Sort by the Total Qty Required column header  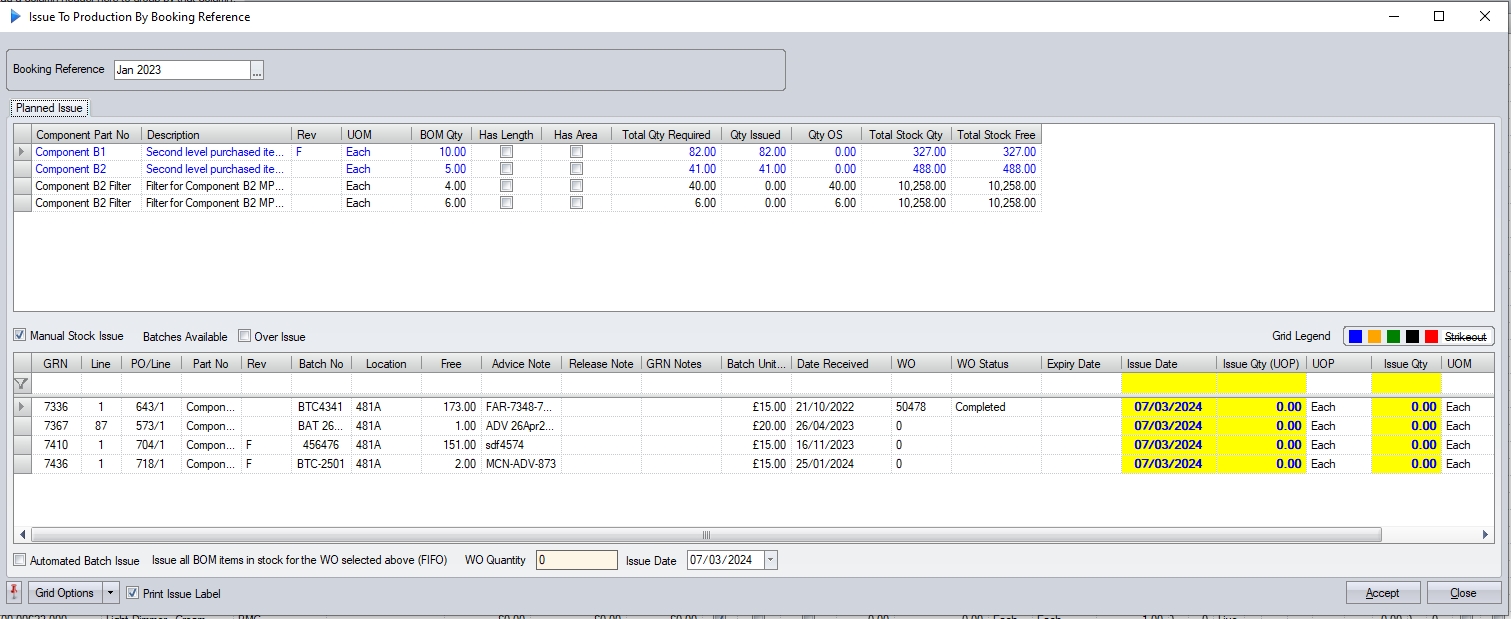[x=665, y=135]
